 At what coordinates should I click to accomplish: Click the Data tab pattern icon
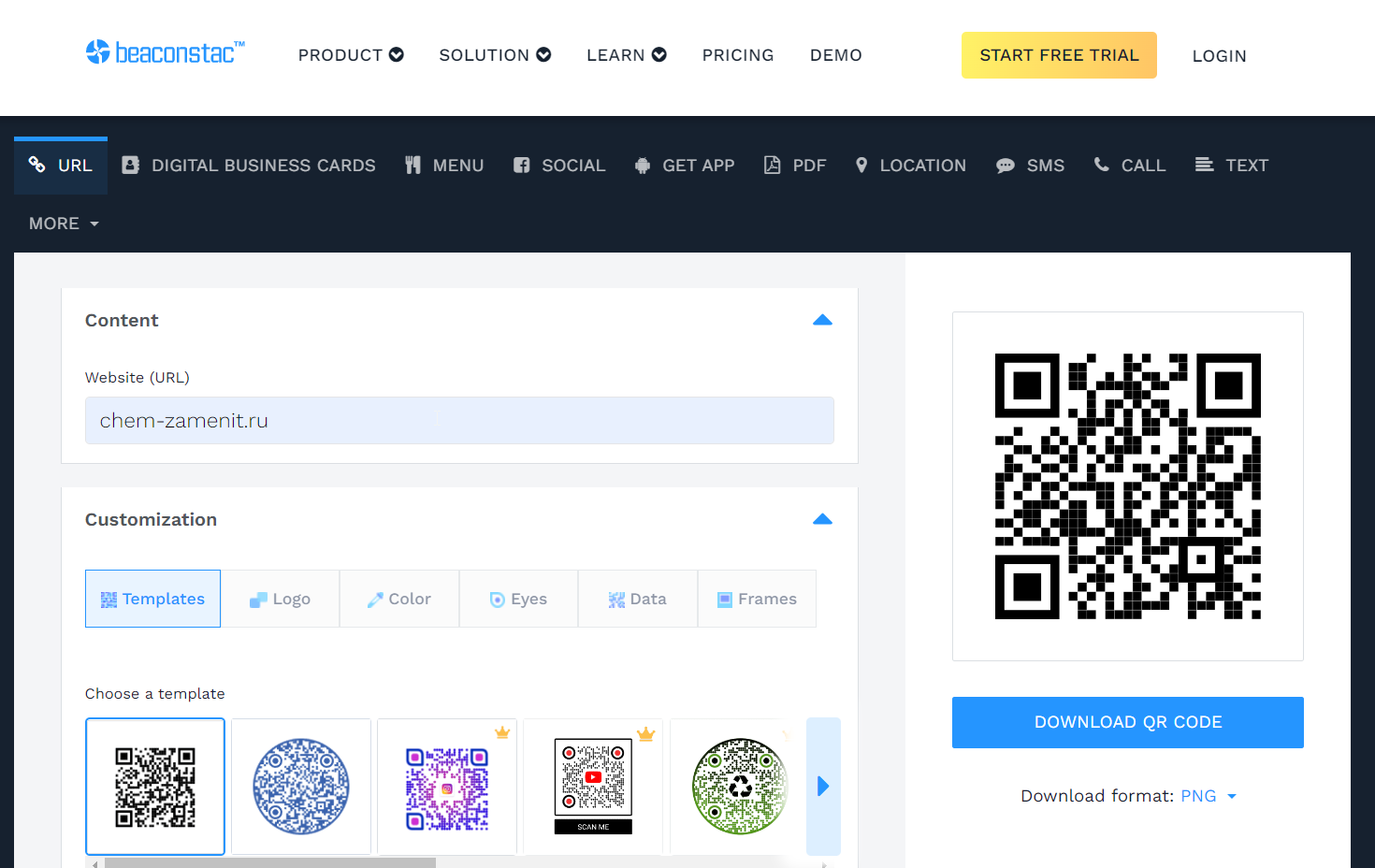pos(616,600)
